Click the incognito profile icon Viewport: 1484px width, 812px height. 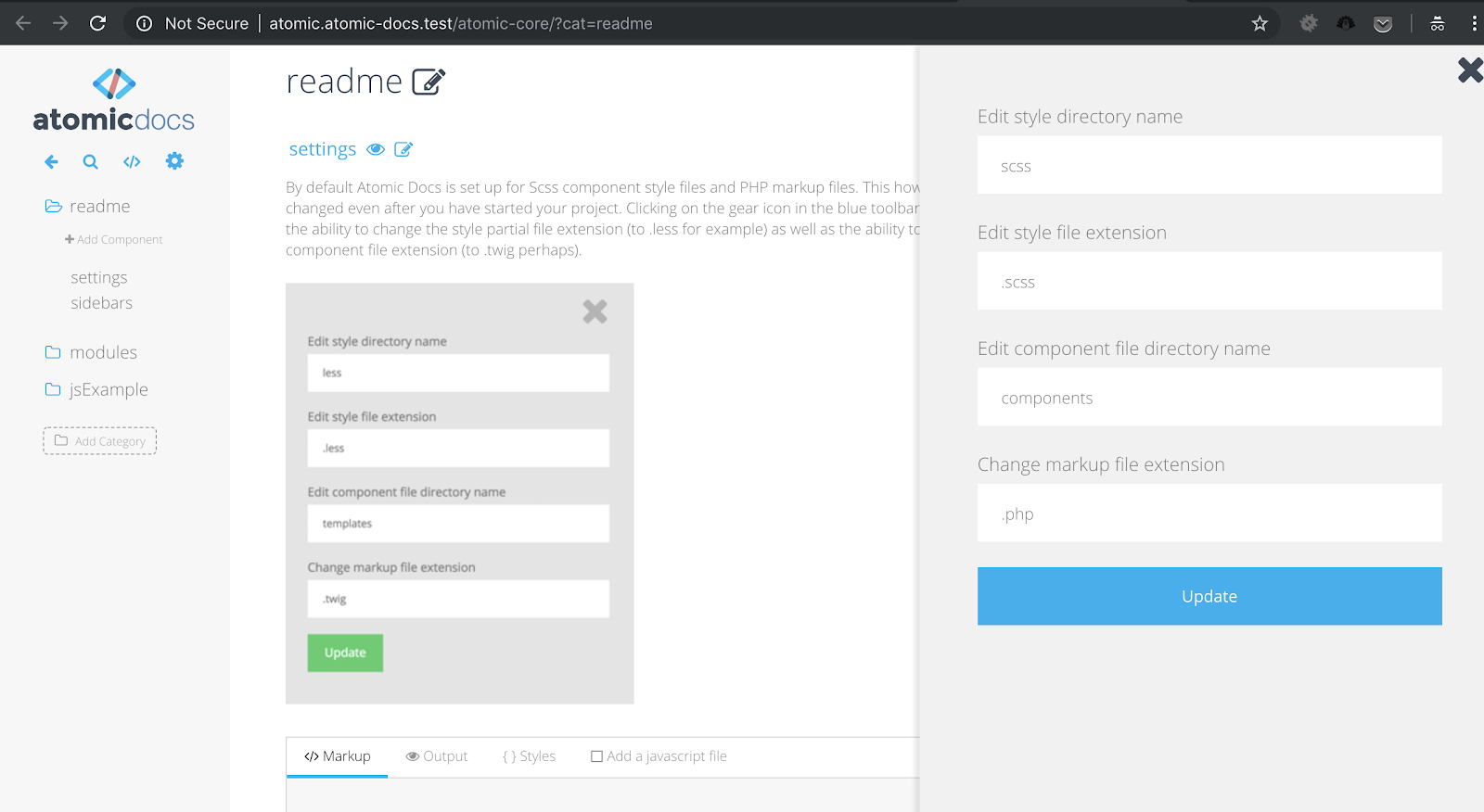(x=1438, y=23)
